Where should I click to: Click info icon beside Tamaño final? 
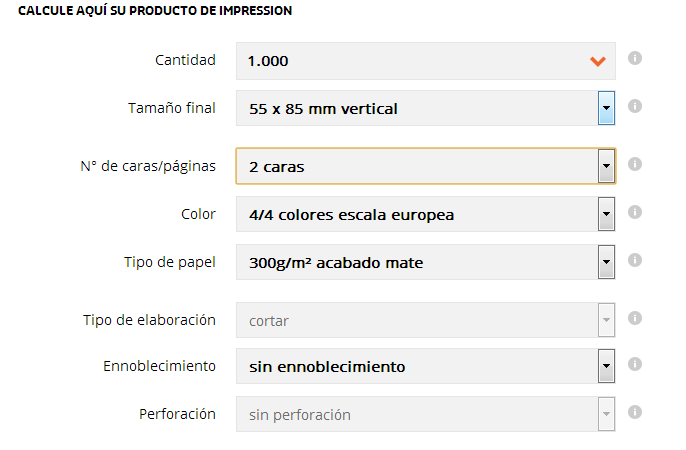[x=635, y=106]
